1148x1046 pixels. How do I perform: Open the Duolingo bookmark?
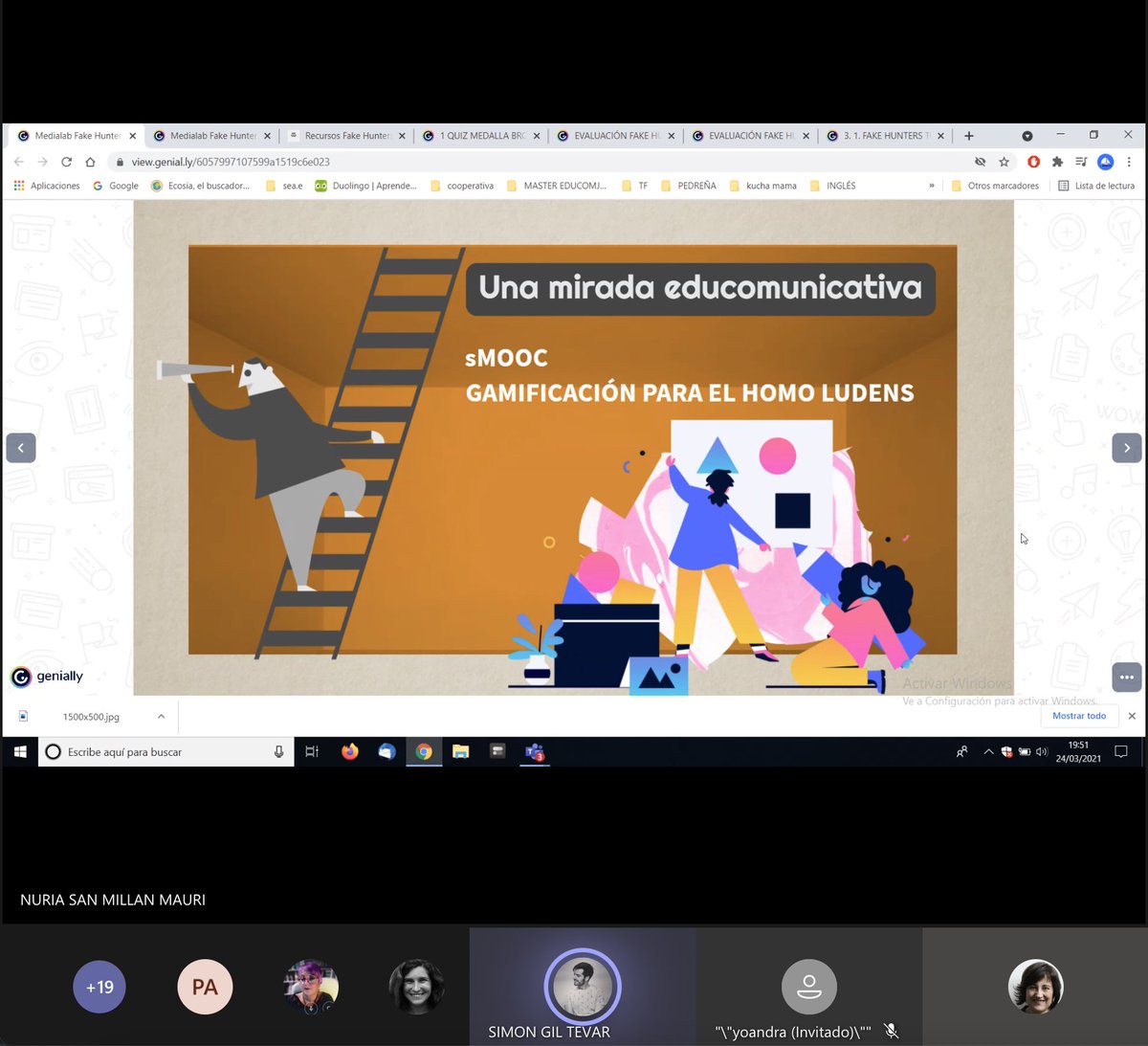[x=366, y=186]
